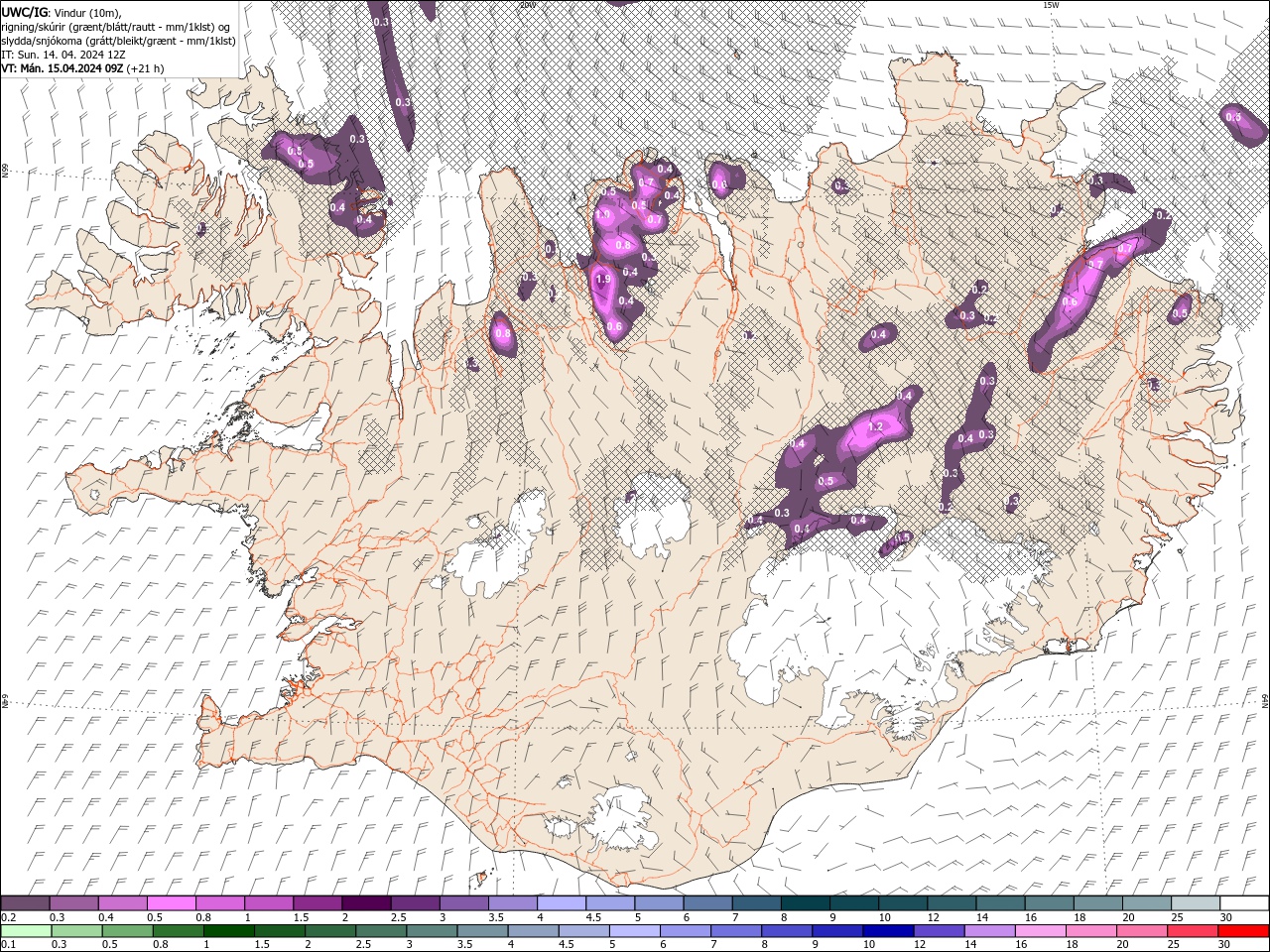Click the '0.1' number label under bottom legend row
Viewport: 1270px width, 952px height.
click(8, 945)
